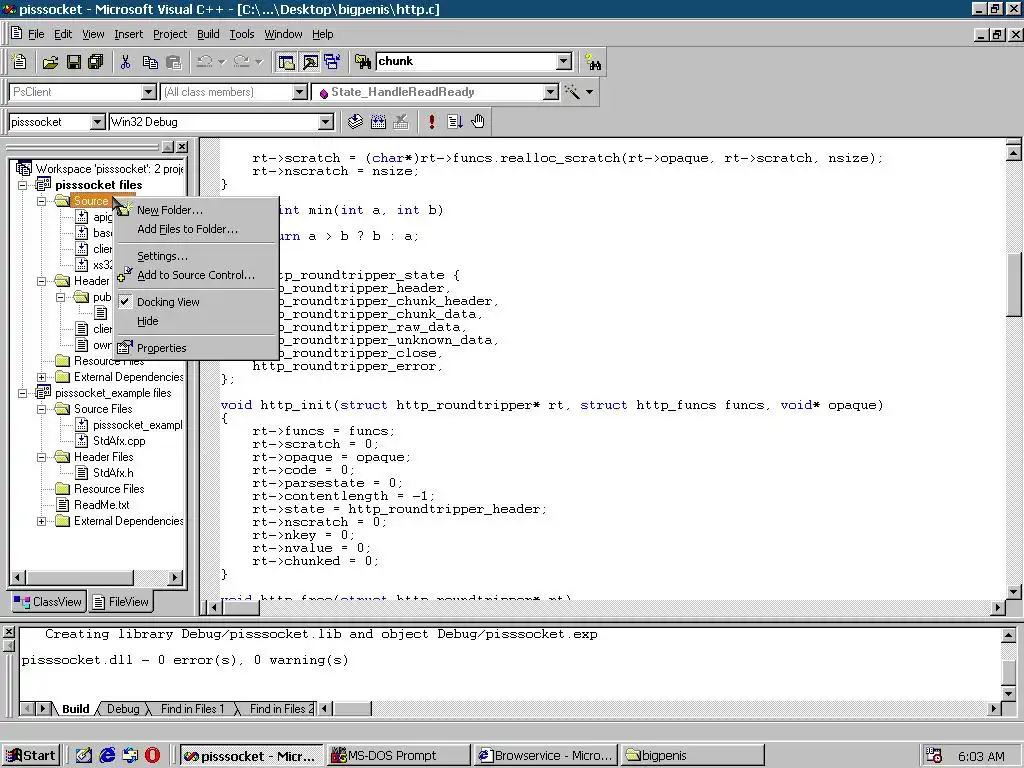This screenshot has width=1024, height=768.
Task: Collapse the pisssocket files tree node
Action: pos(23,185)
